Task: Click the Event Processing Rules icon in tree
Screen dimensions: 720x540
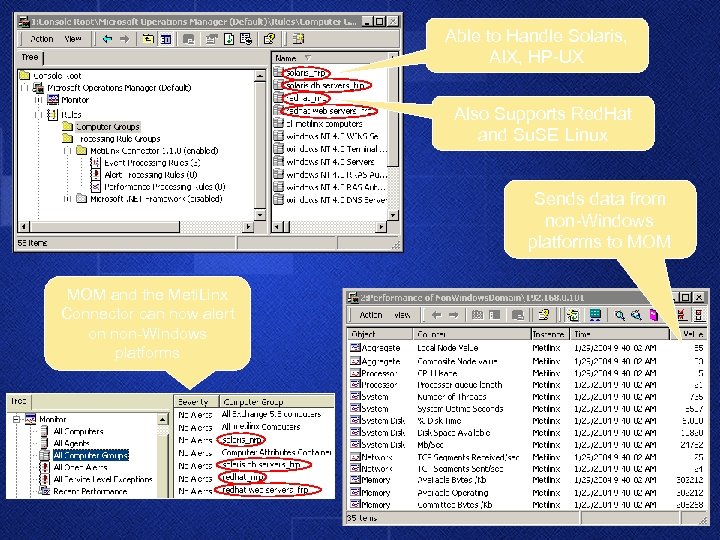Action: (x=95, y=163)
